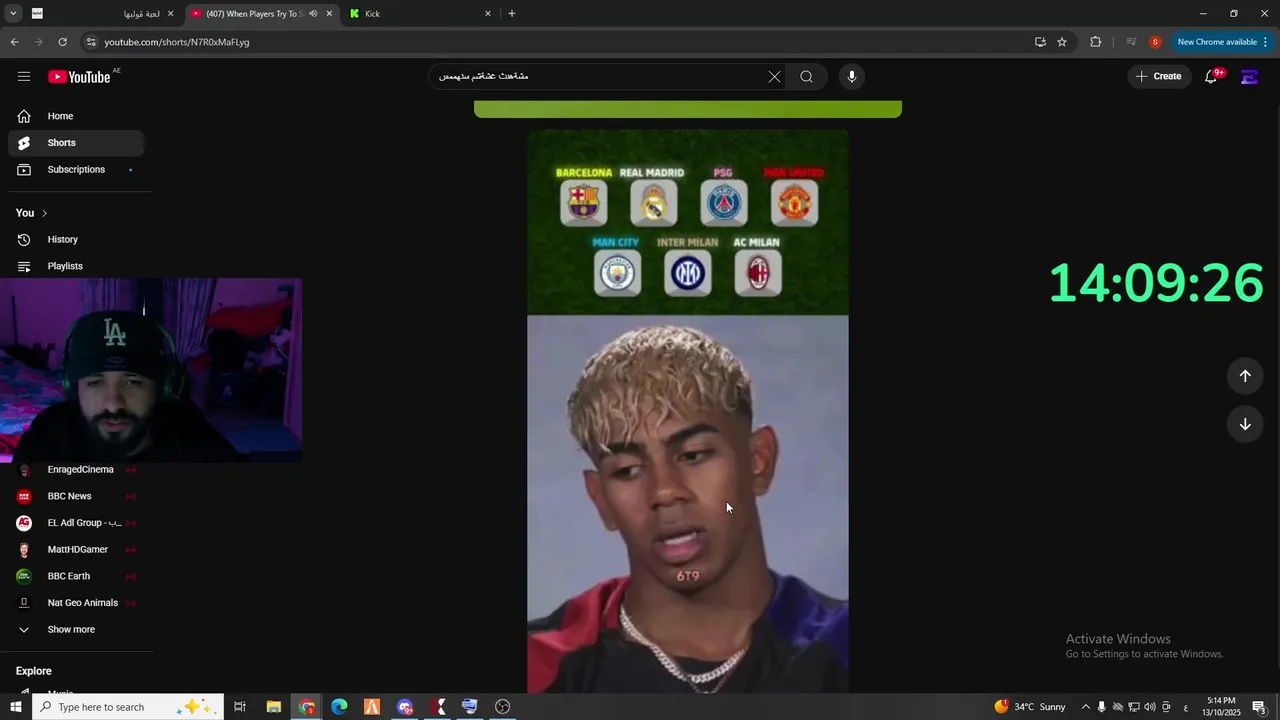Reload the page in Chrome
Image resolution: width=1280 pixels, height=720 pixels.
62,42
